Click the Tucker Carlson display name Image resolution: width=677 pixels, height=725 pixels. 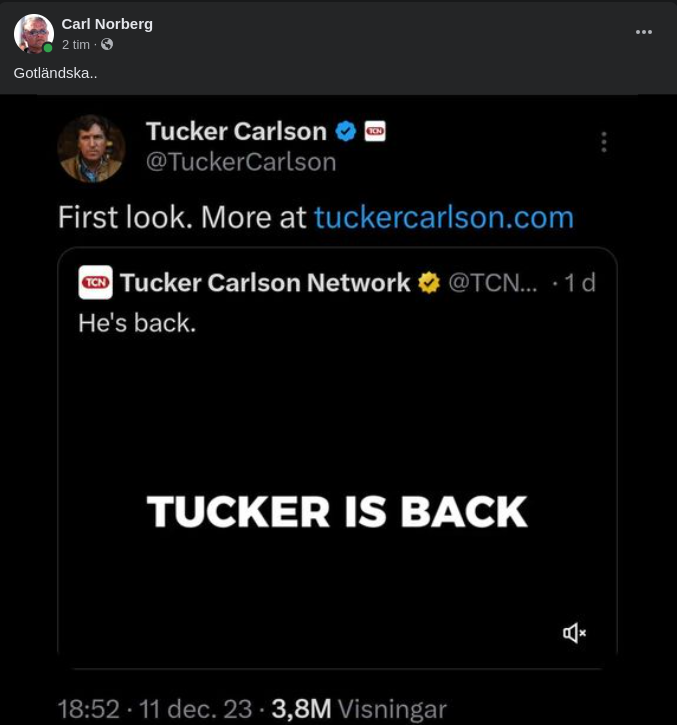[236, 131]
